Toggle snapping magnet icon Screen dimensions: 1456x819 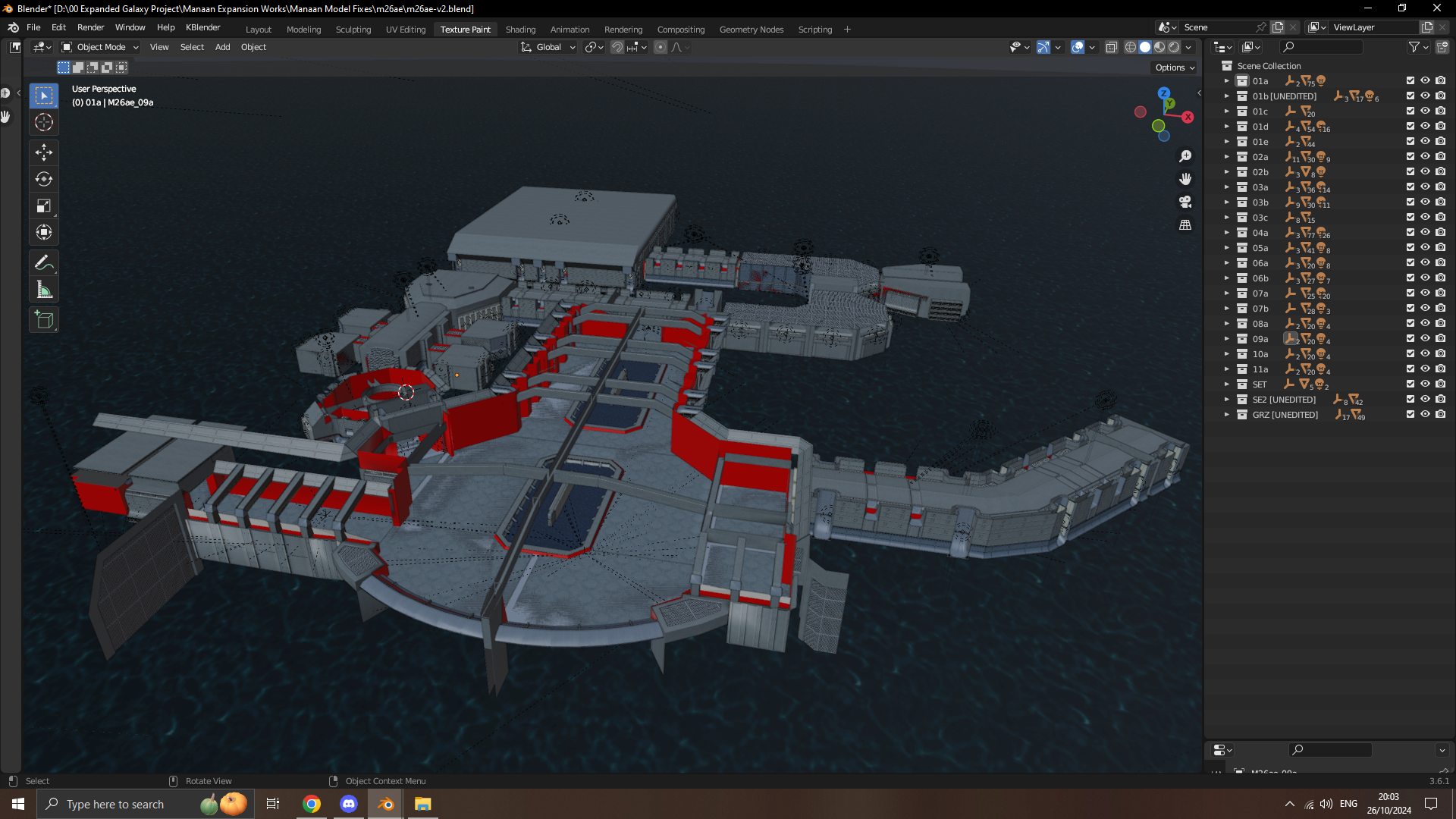pos(617,47)
